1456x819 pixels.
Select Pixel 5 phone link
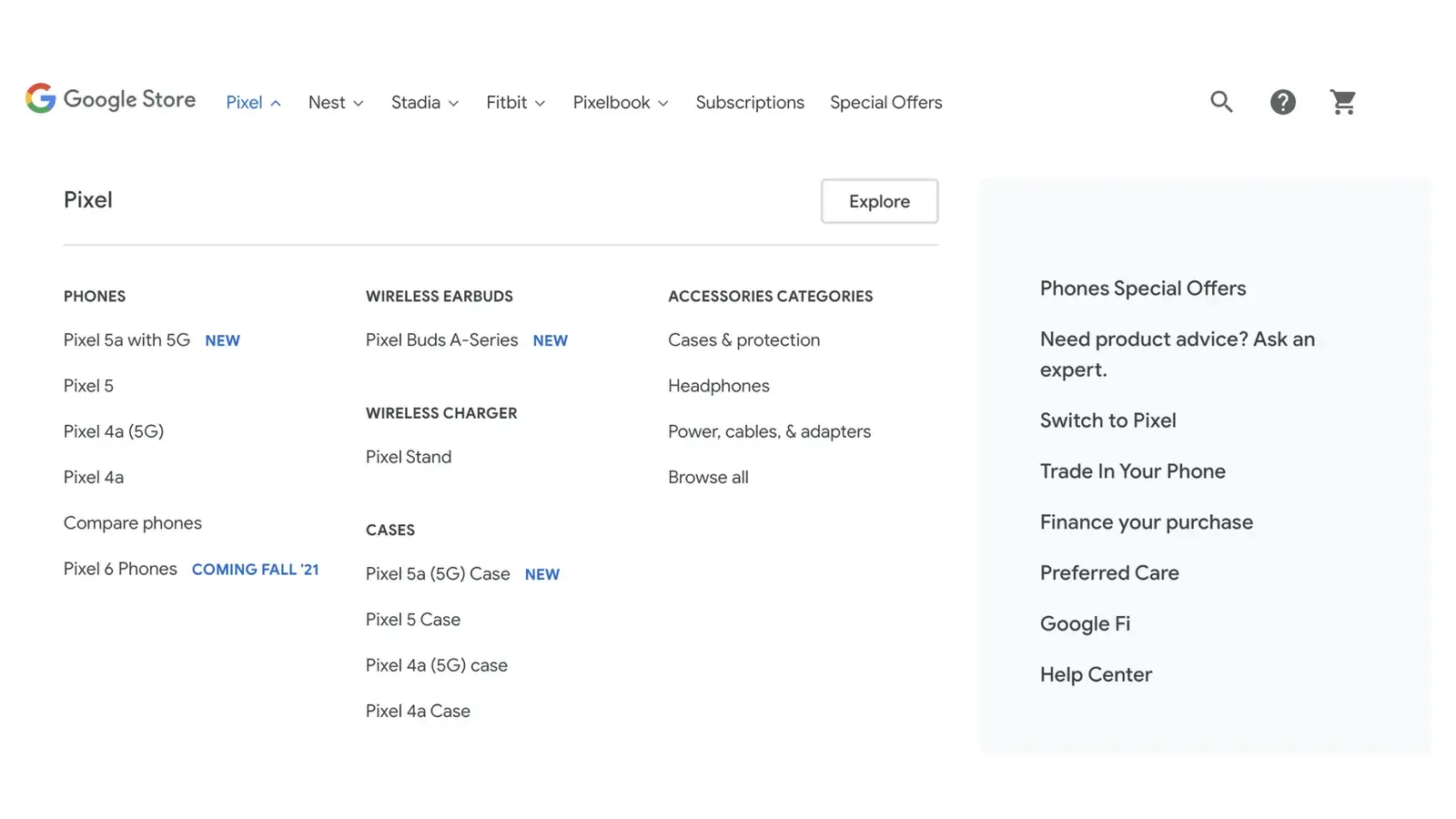point(88,386)
